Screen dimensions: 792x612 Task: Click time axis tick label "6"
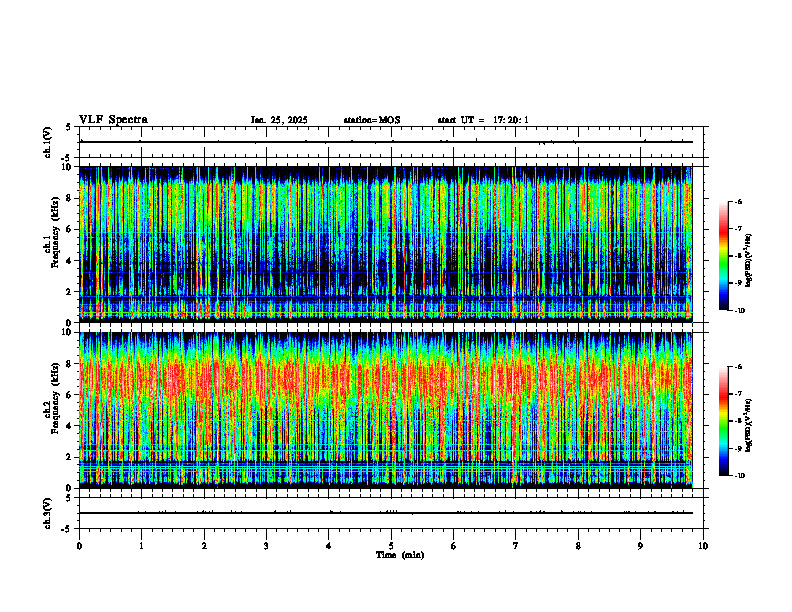453,546
